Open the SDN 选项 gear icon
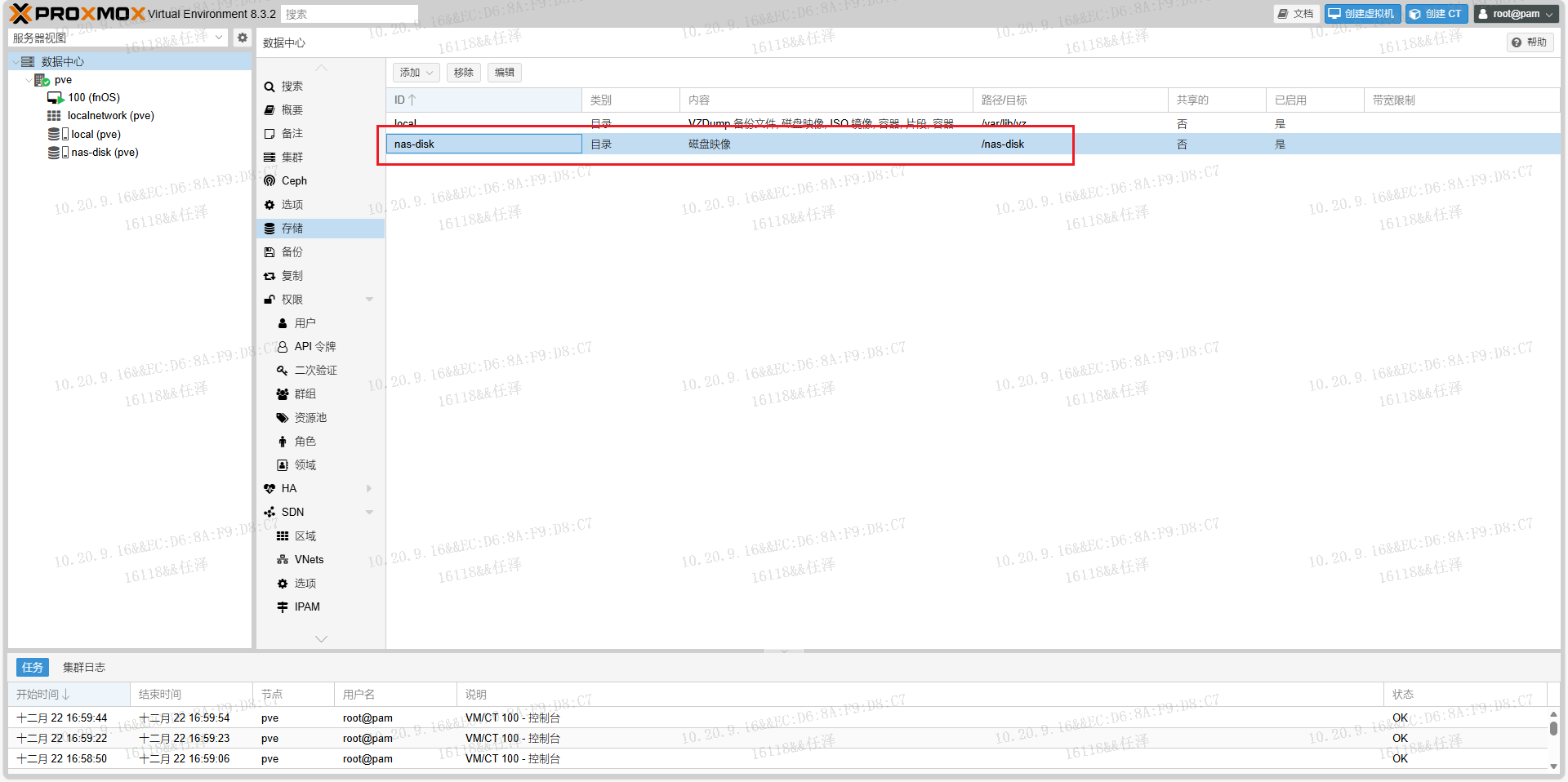Screen dimensions: 1568x782 (283, 584)
